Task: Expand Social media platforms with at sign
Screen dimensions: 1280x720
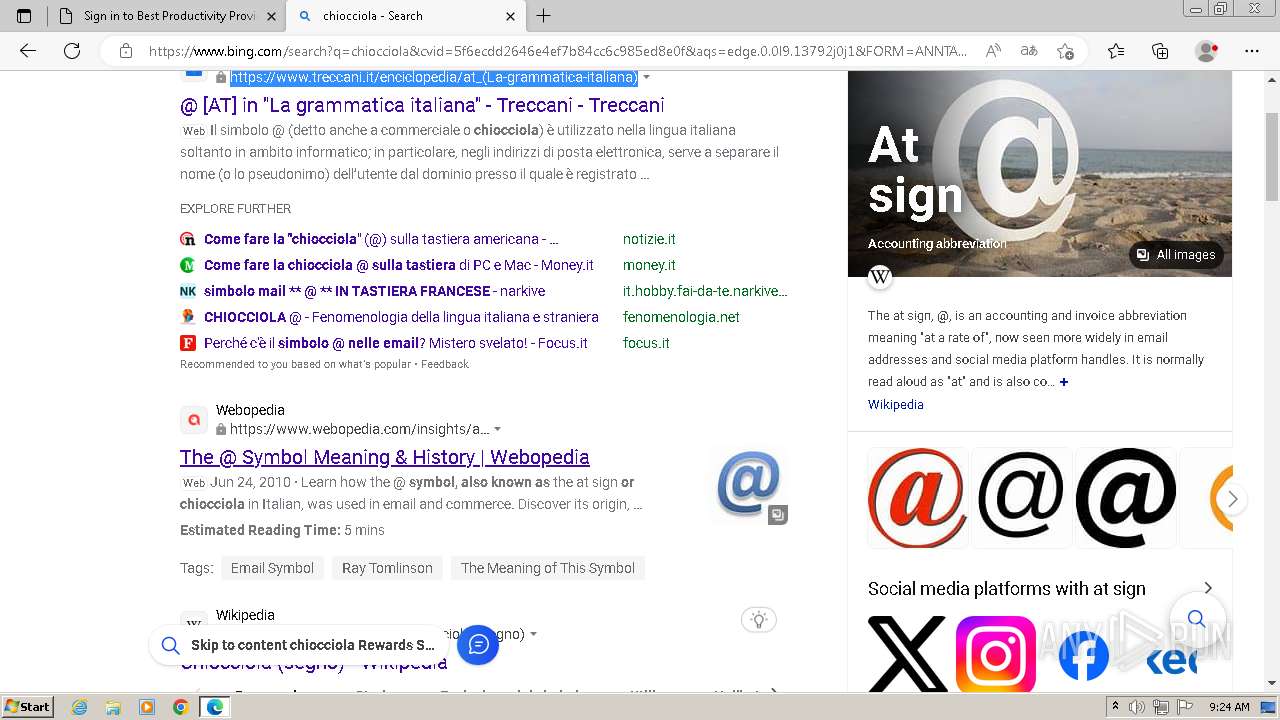Action: (1208, 588)
